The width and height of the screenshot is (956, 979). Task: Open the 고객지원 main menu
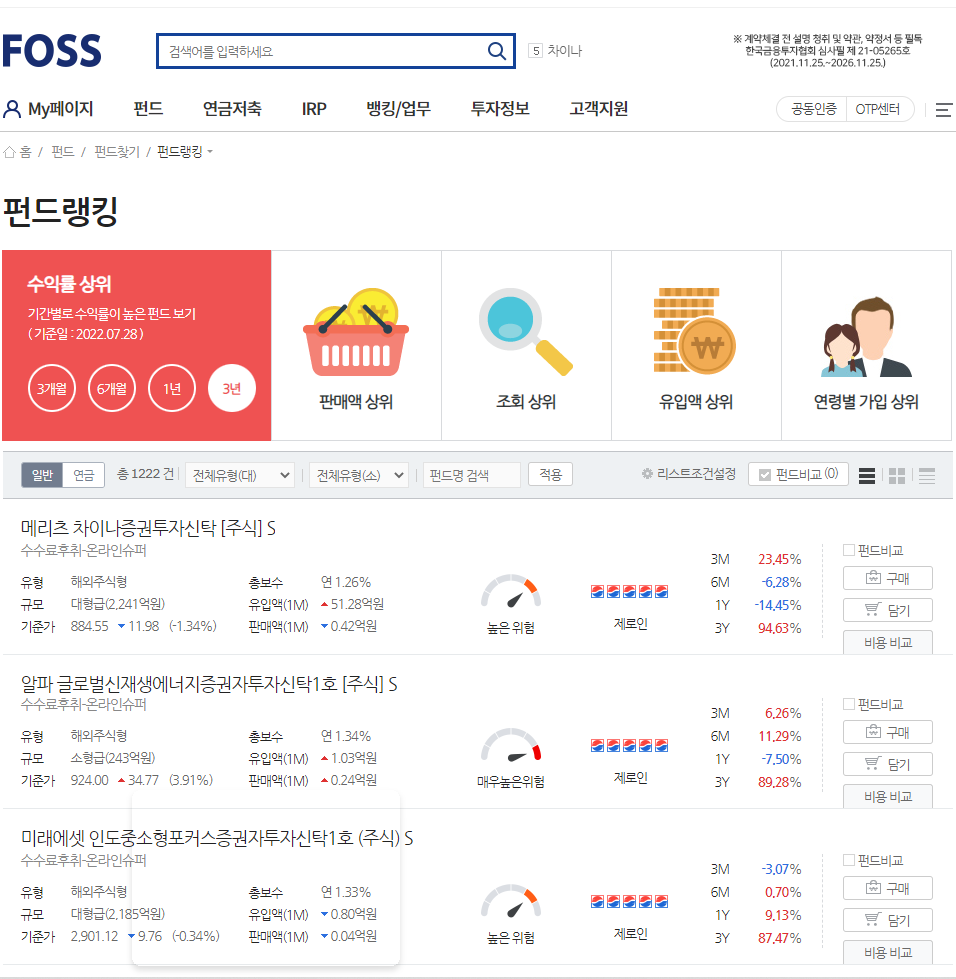(x=598, y=109)
